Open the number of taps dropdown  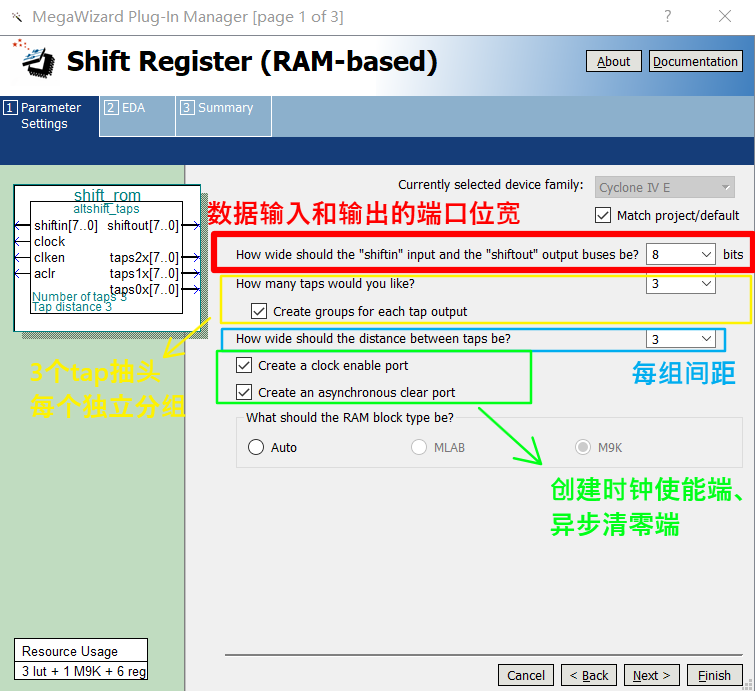coord(680,284)
